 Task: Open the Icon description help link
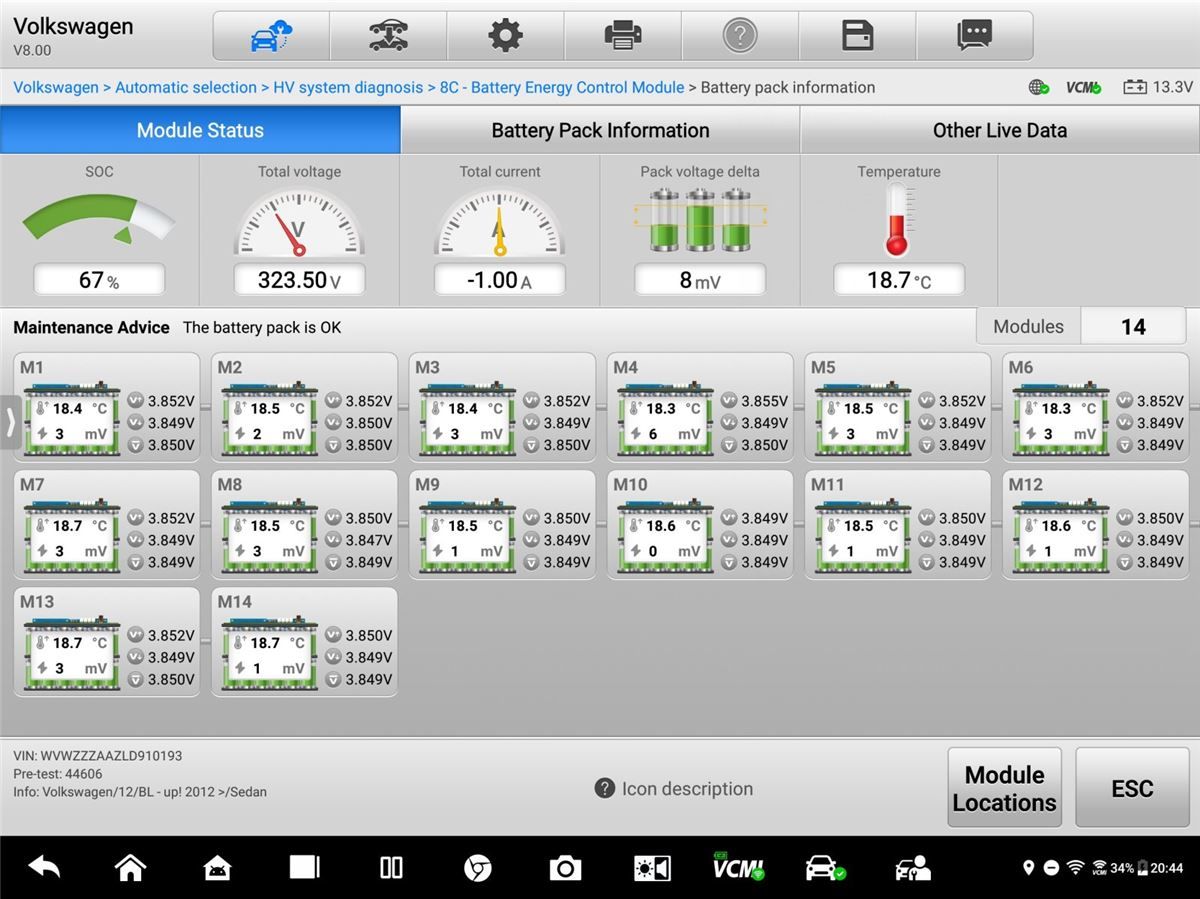coord(674,788)
